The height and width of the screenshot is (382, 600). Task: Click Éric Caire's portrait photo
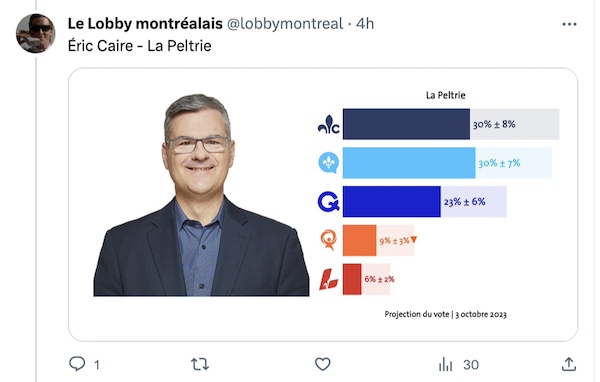point(201,195)
